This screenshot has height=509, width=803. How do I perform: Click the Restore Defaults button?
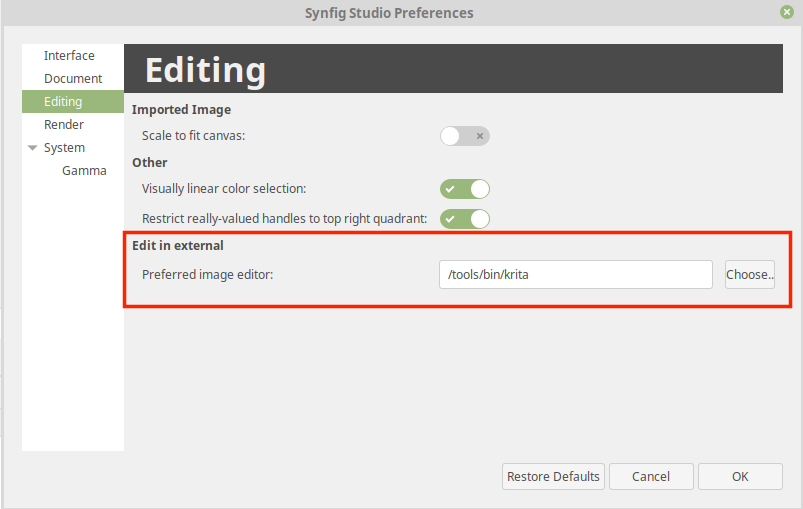click(x=553, y=477)
